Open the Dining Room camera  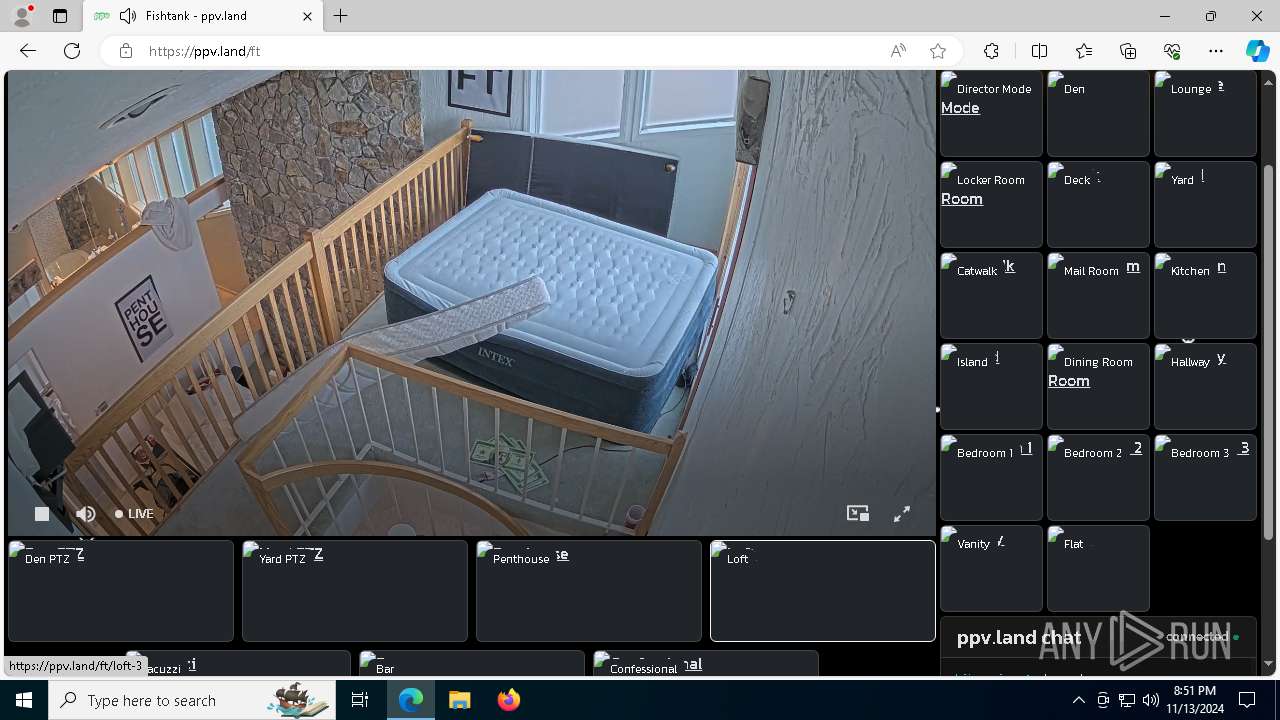(1098, 386)
